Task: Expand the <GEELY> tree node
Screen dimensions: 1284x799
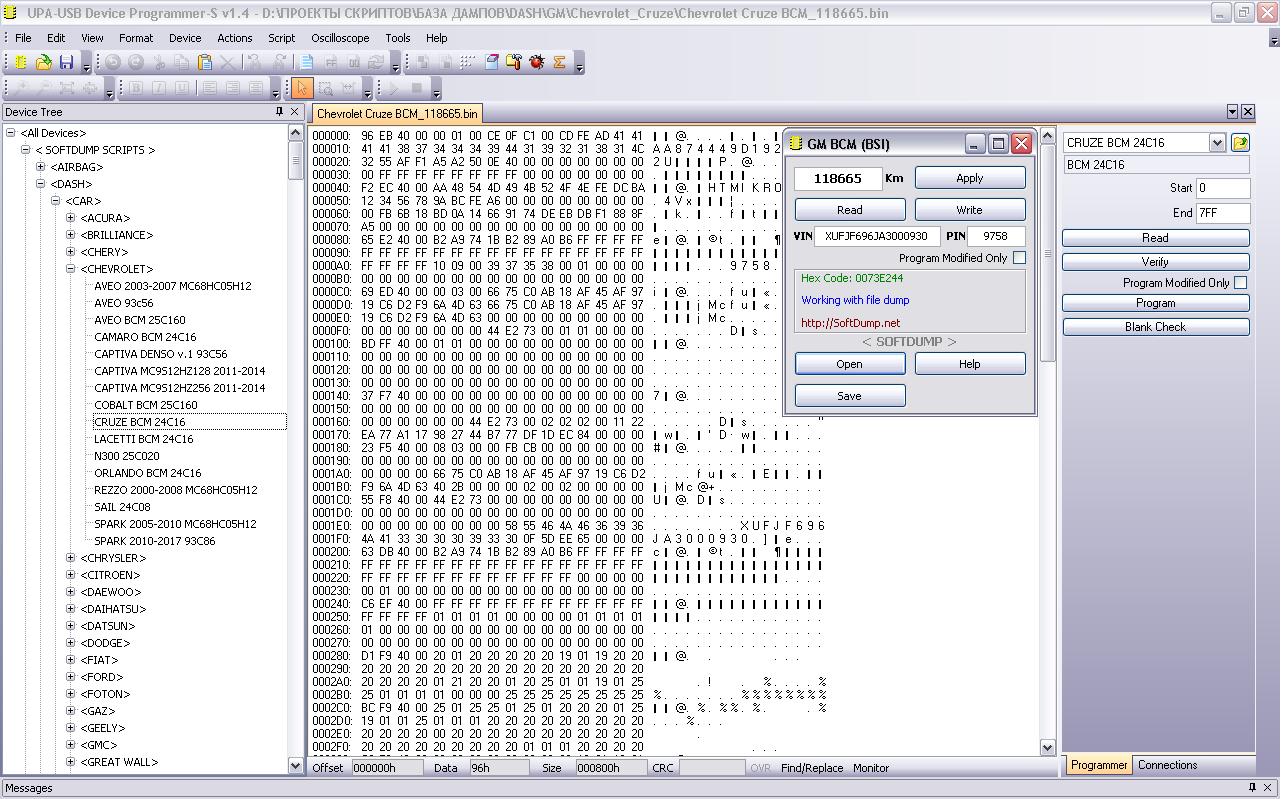Action: point(71,728)
